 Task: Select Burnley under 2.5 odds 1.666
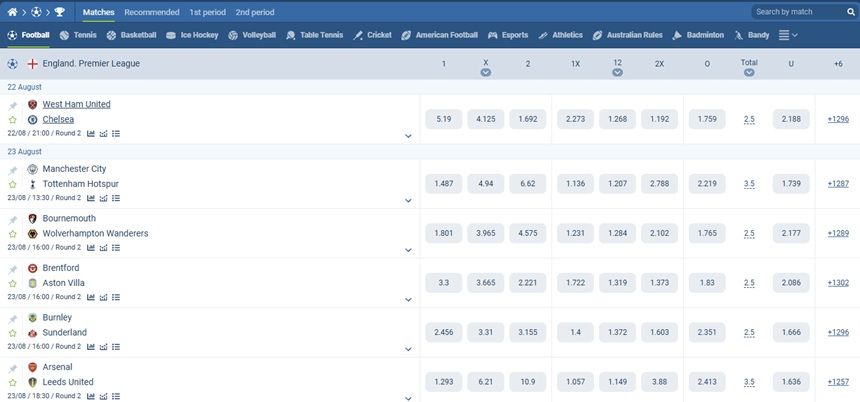point(791,332)
